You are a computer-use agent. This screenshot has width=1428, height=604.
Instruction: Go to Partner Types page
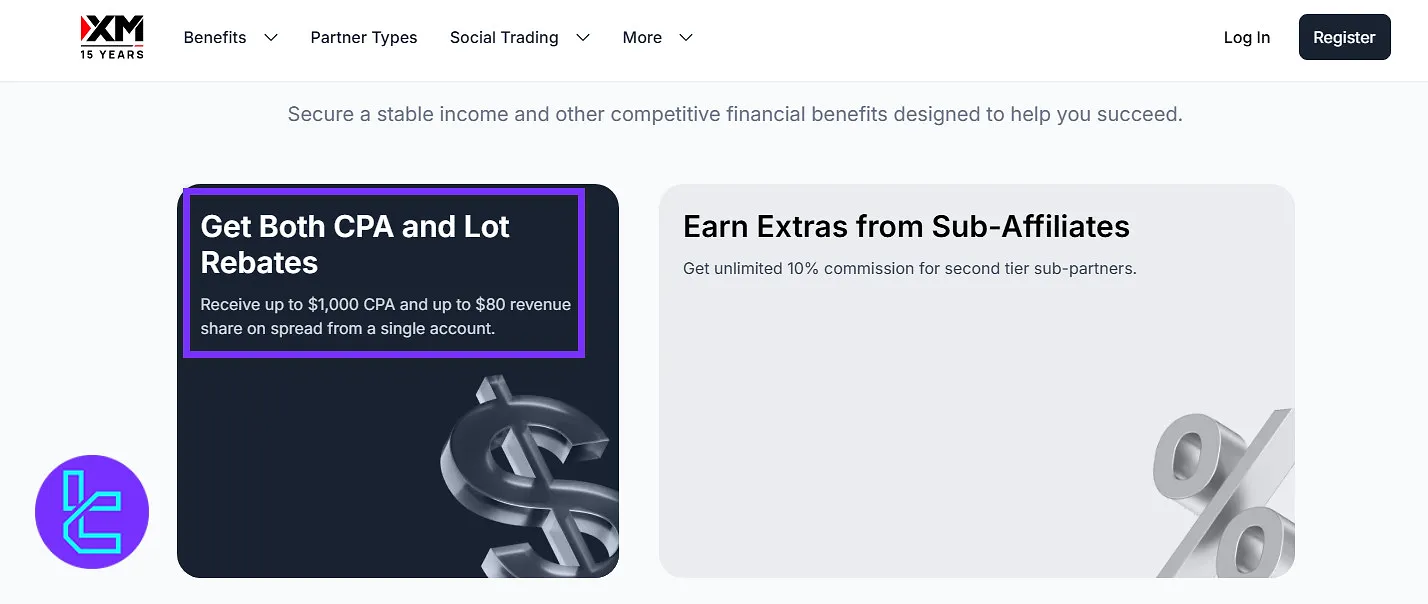(364, 38)
